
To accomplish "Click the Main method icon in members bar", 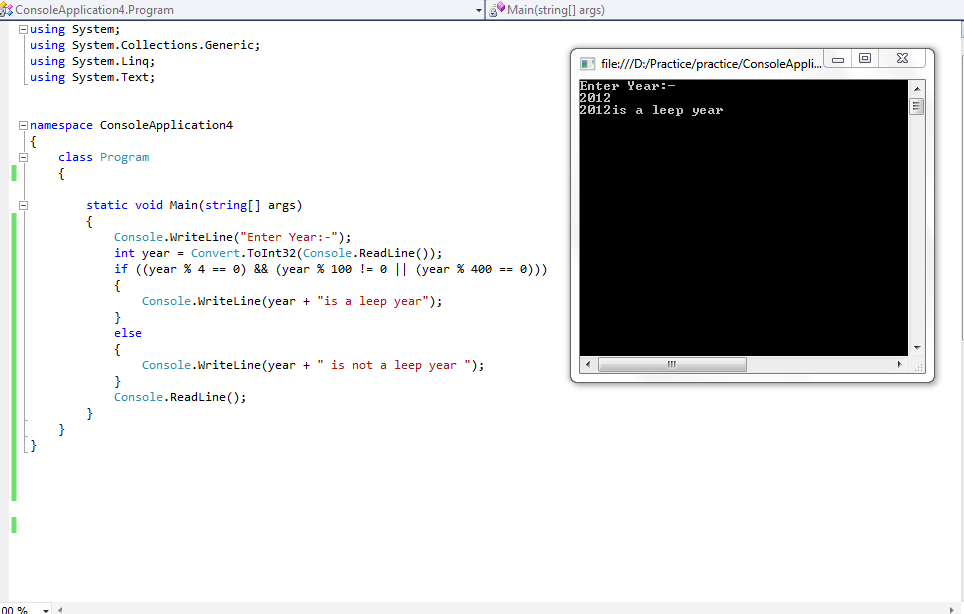I will [x=497, y=9].
